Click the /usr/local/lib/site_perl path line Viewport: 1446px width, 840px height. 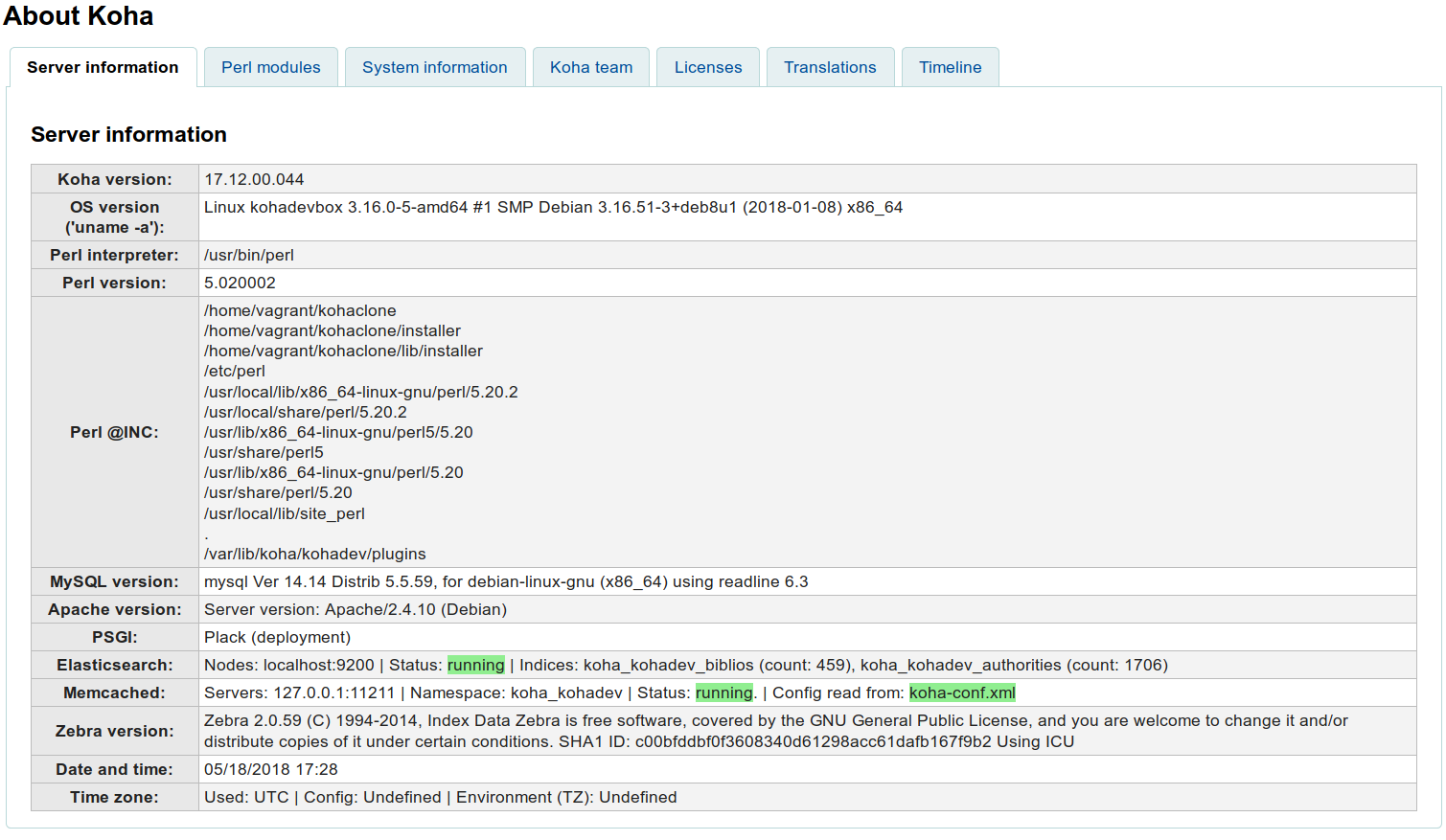[285, 513]
